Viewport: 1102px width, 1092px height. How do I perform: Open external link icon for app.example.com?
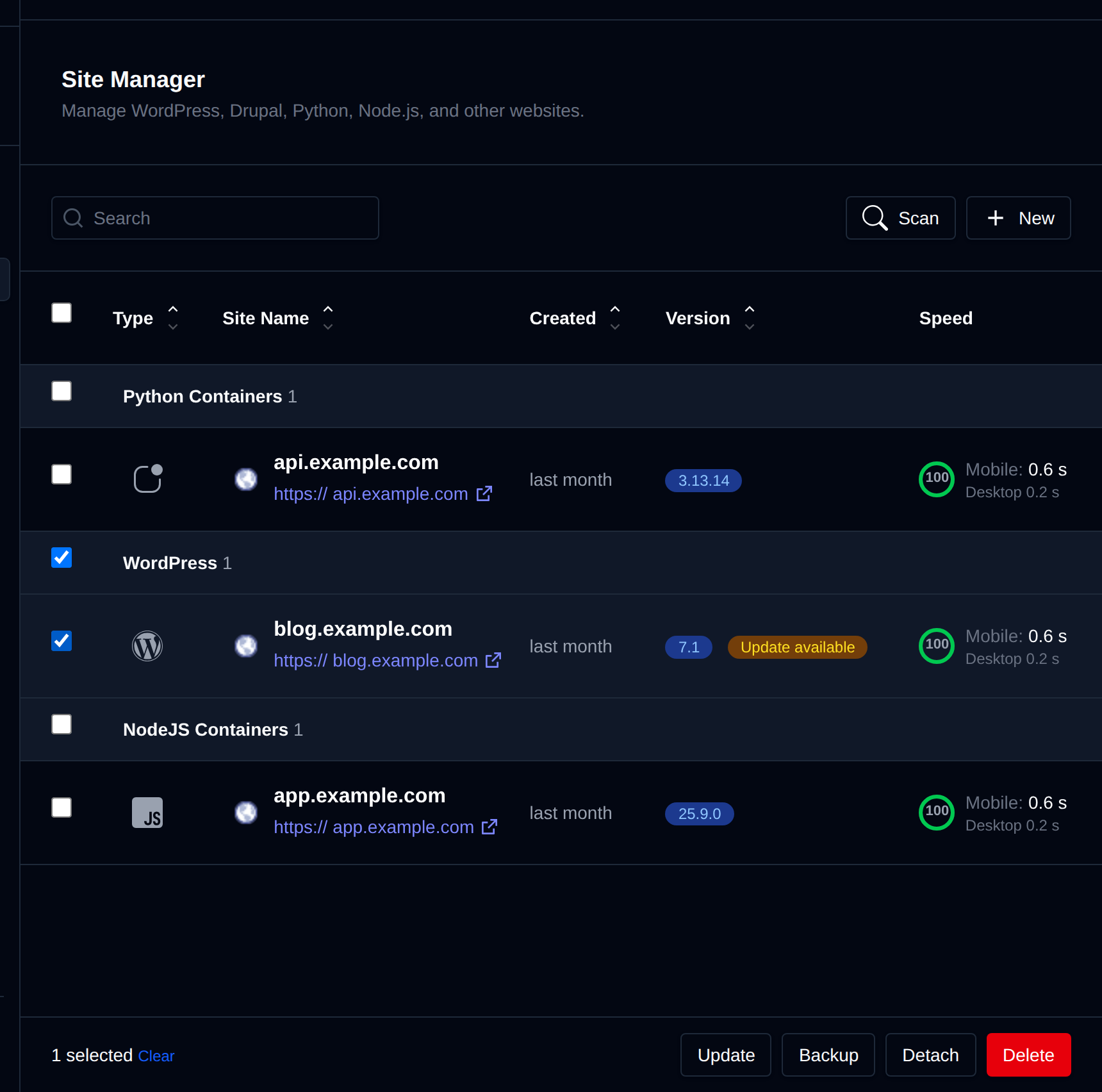click(489, 827)
